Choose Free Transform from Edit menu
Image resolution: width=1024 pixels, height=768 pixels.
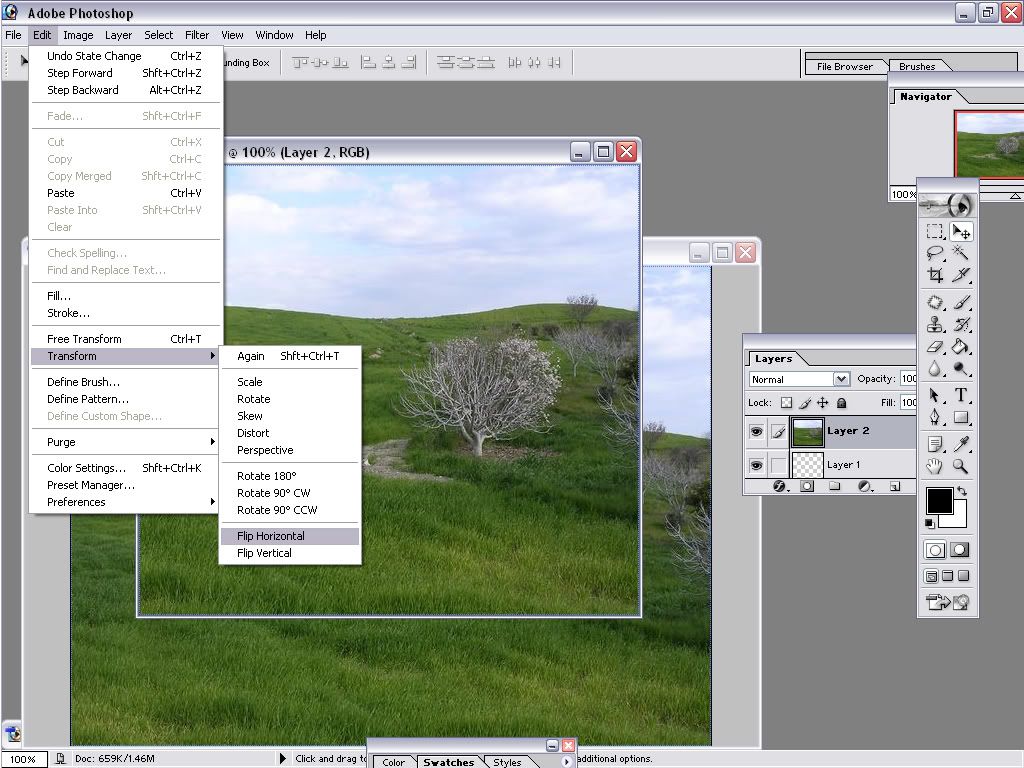(x=124, y=339)
